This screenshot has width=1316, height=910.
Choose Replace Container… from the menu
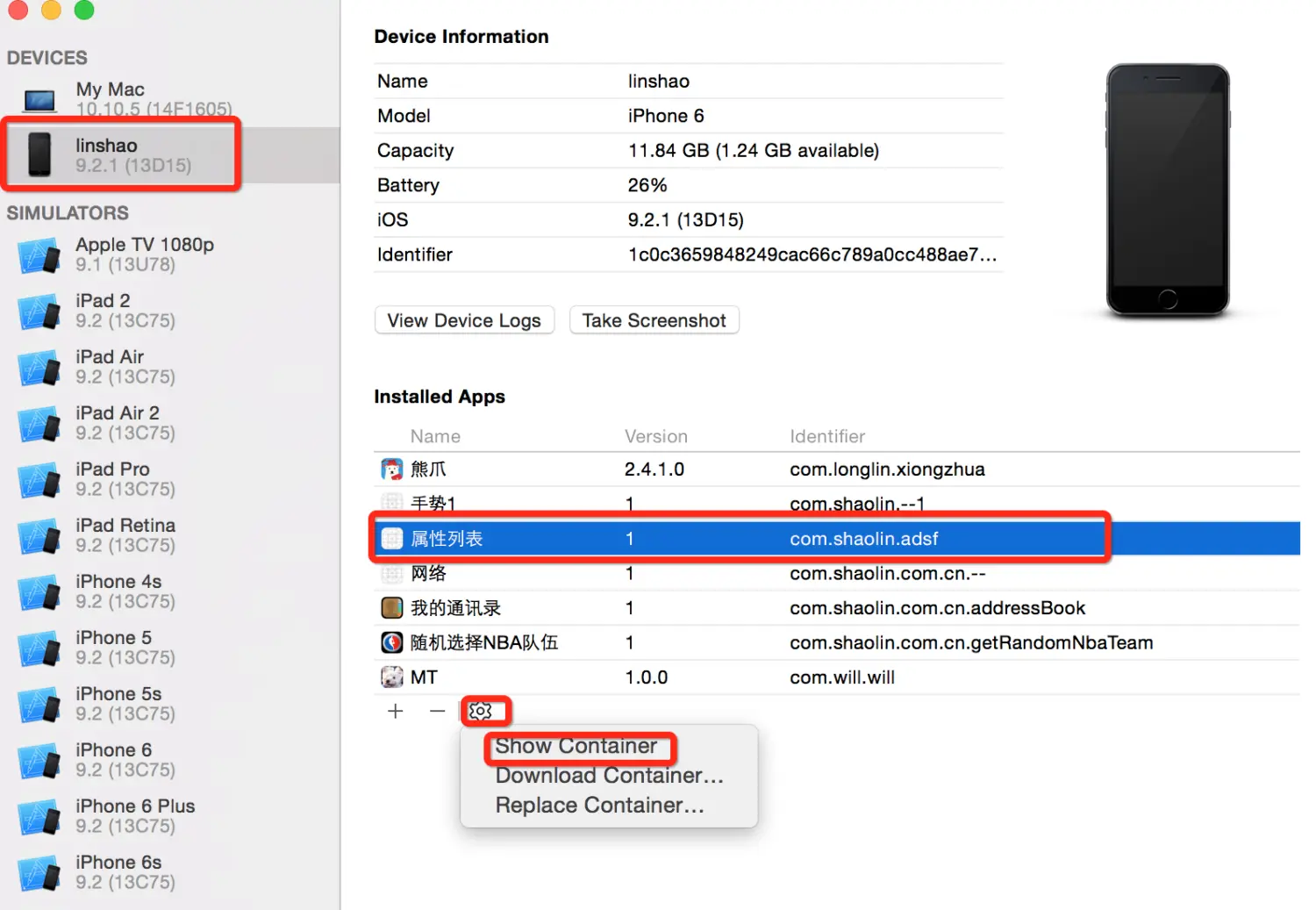(599, 806)
